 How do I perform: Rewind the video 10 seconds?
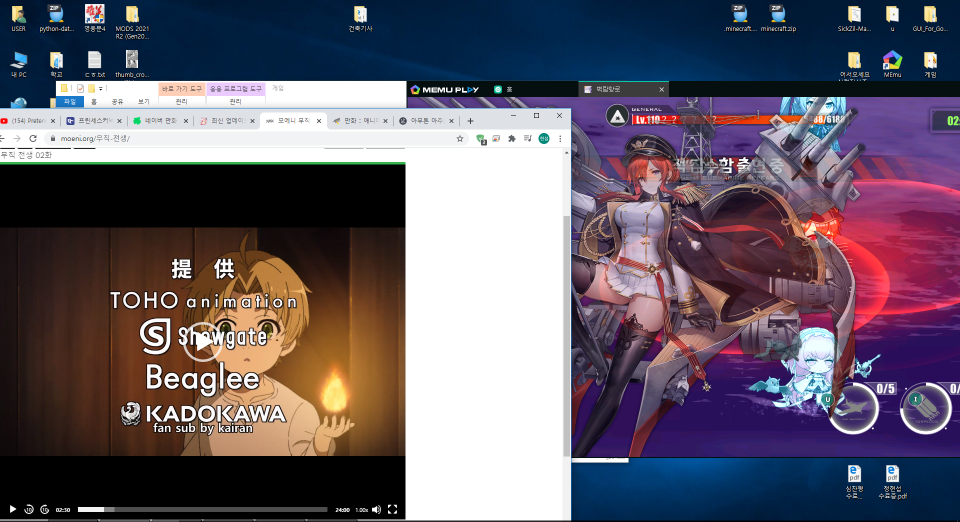point(29,510)
